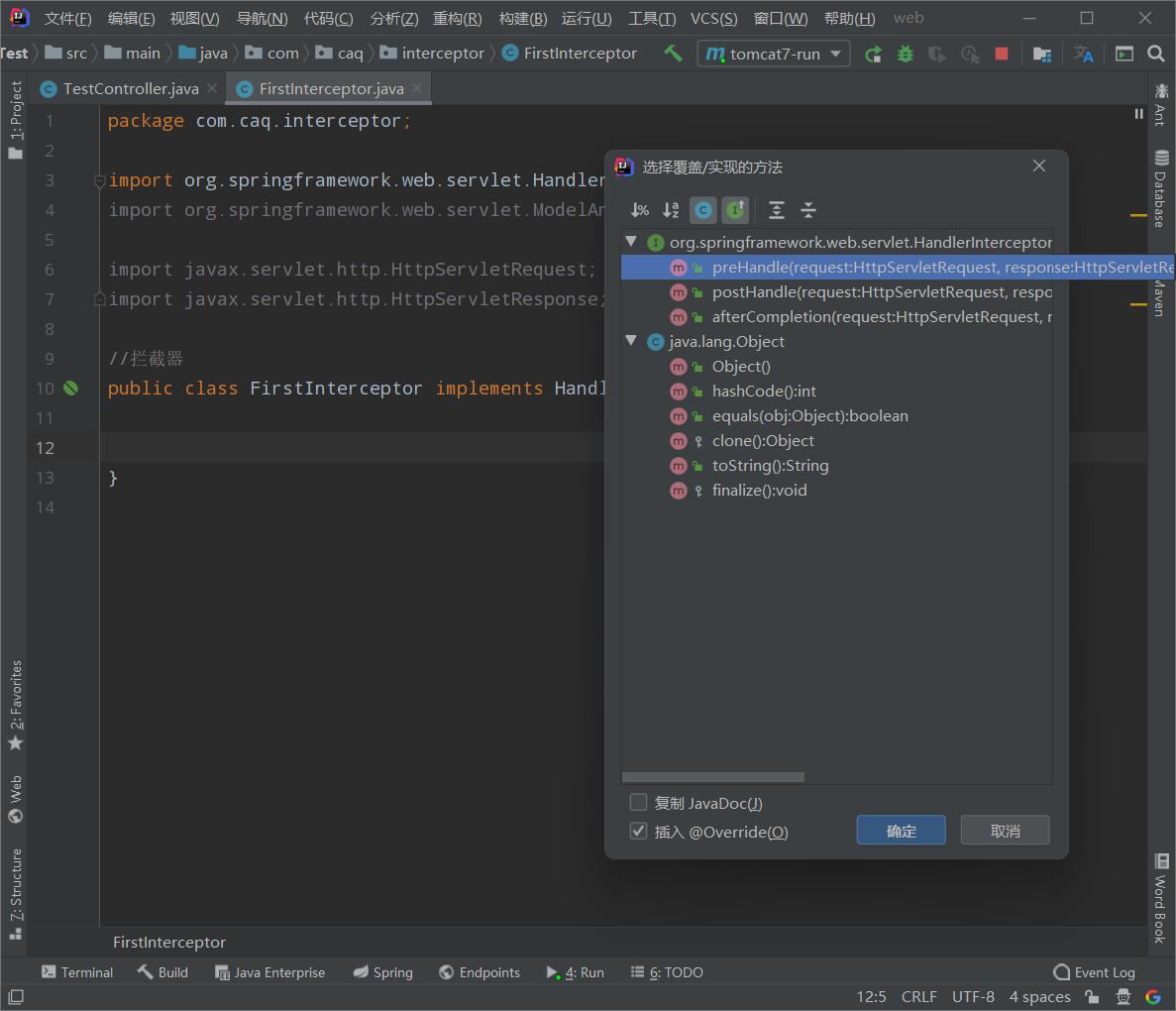Switch to TestController.java tab

pos(130,89)
